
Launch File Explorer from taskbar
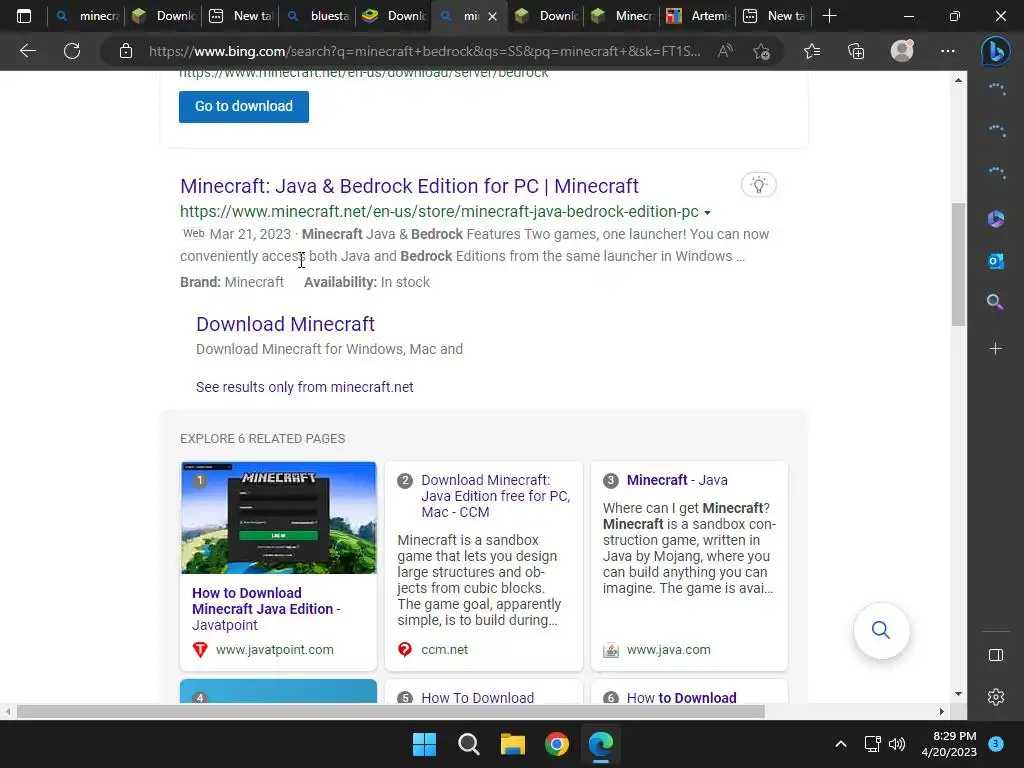513,744
